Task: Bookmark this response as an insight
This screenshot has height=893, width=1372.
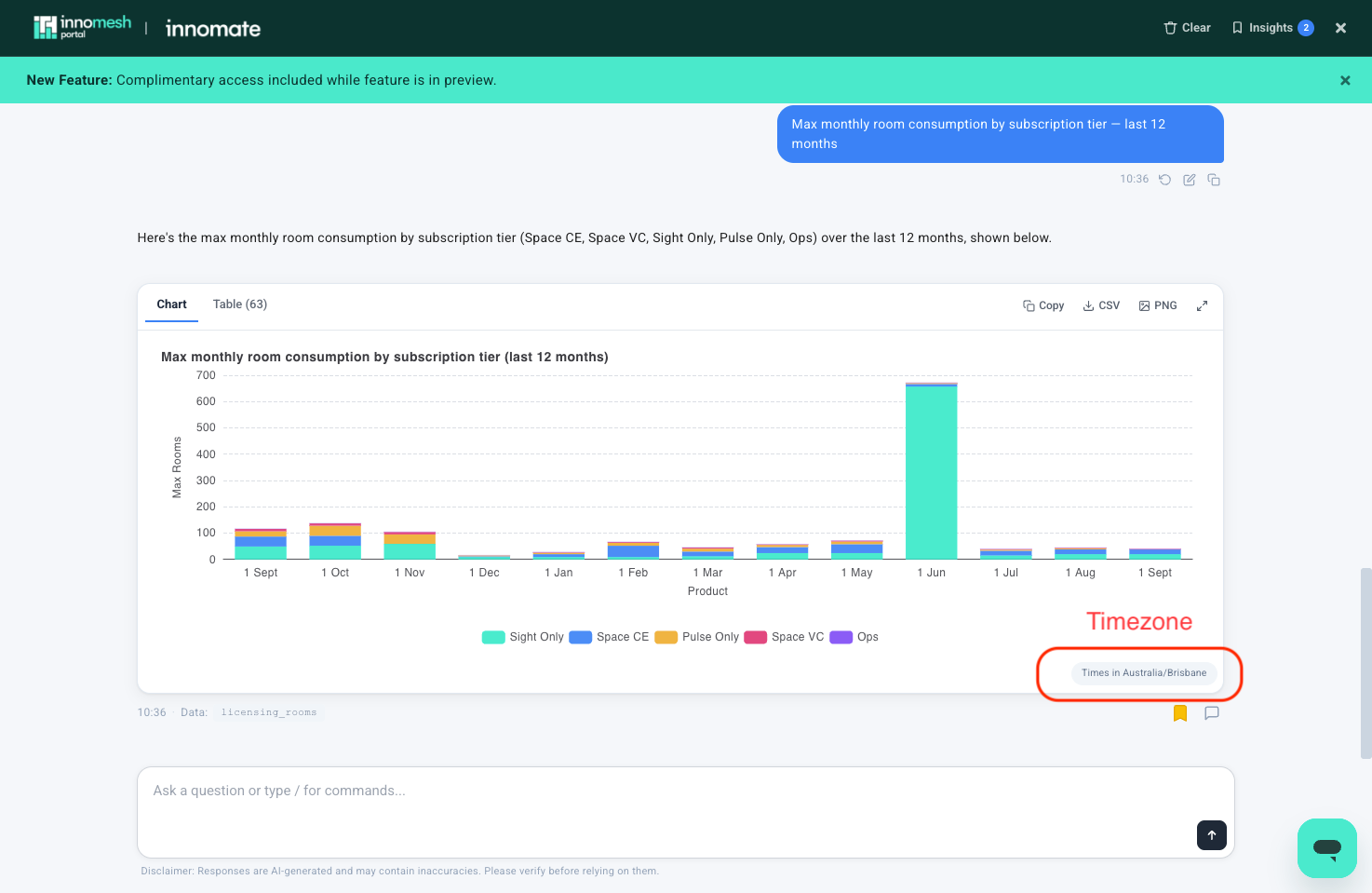Action: pyautogui.click(x=1180, y=713)
